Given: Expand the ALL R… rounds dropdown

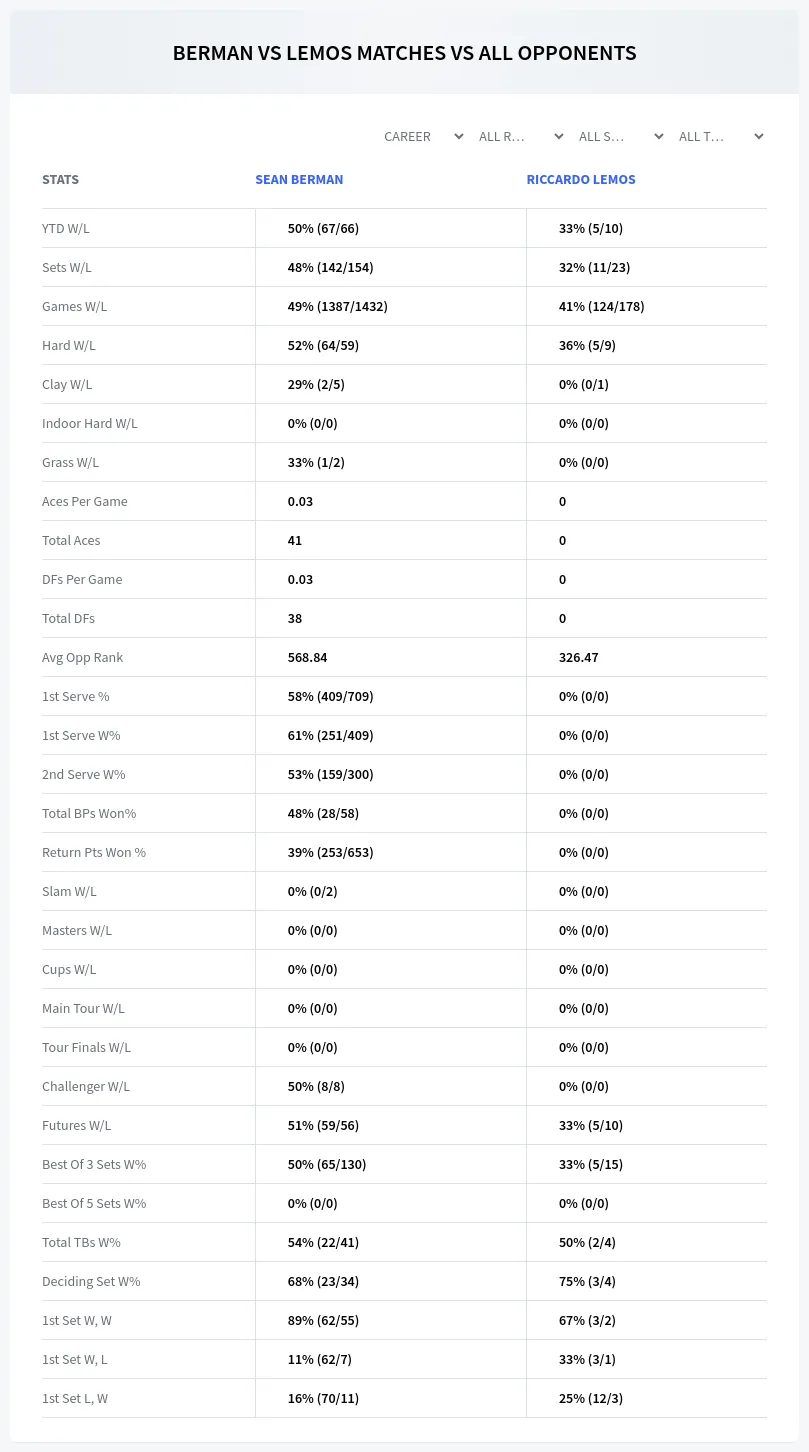Looking at the screenshot, I should coord(519,136).
